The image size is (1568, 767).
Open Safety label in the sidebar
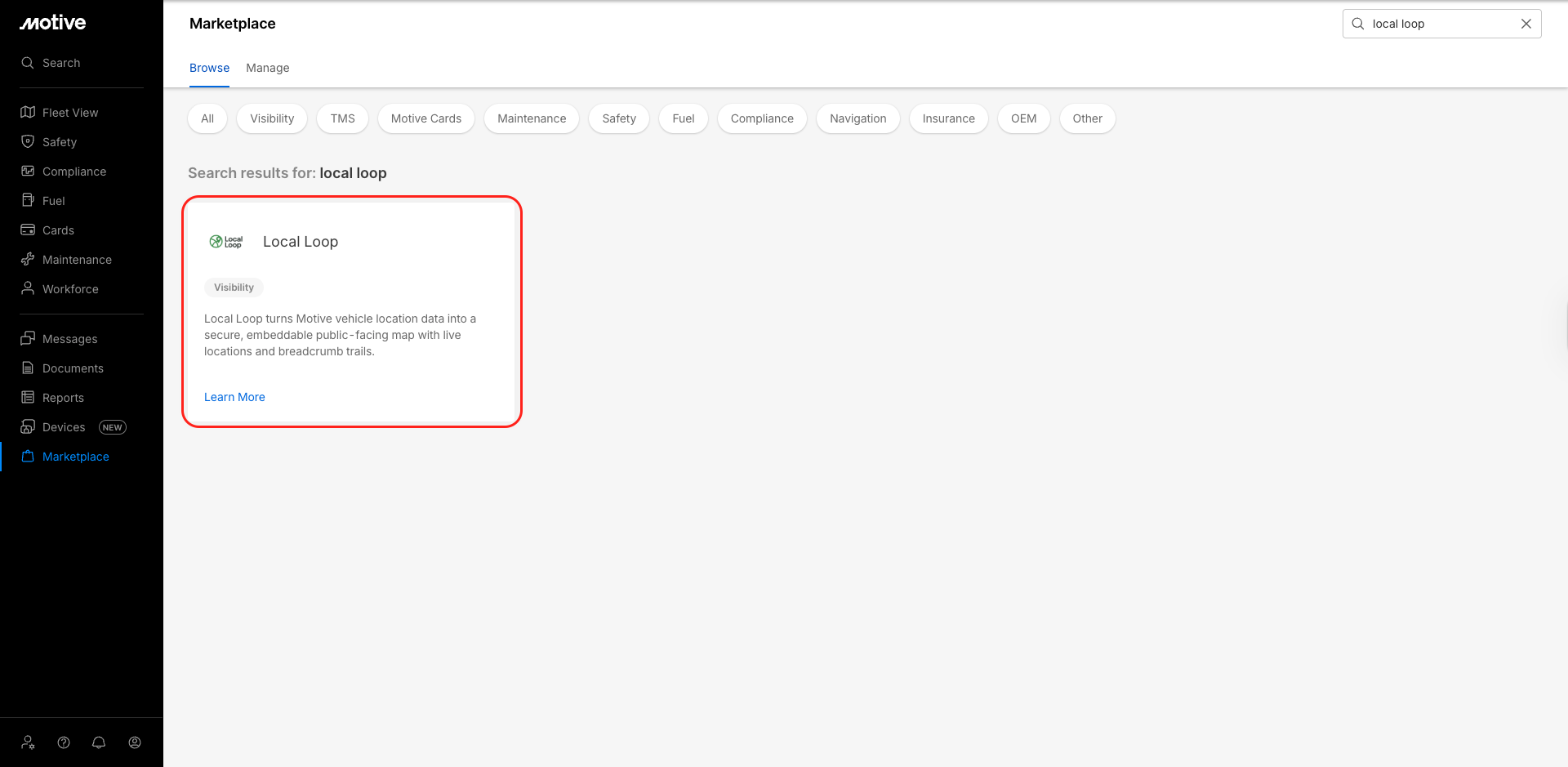pyautogui.click(x=60, y=142)
